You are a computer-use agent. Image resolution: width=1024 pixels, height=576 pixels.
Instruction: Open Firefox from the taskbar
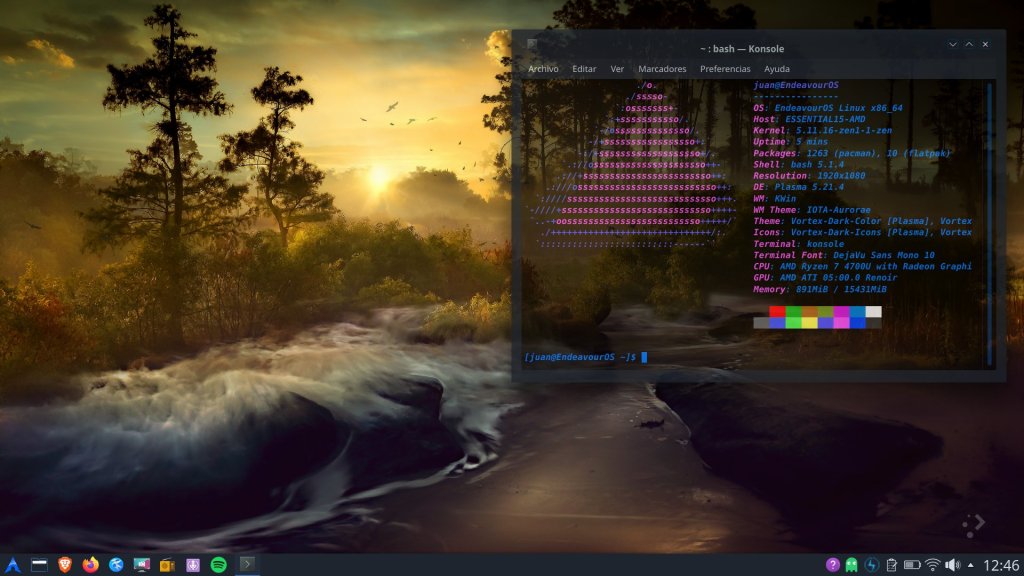click(91, 565)
